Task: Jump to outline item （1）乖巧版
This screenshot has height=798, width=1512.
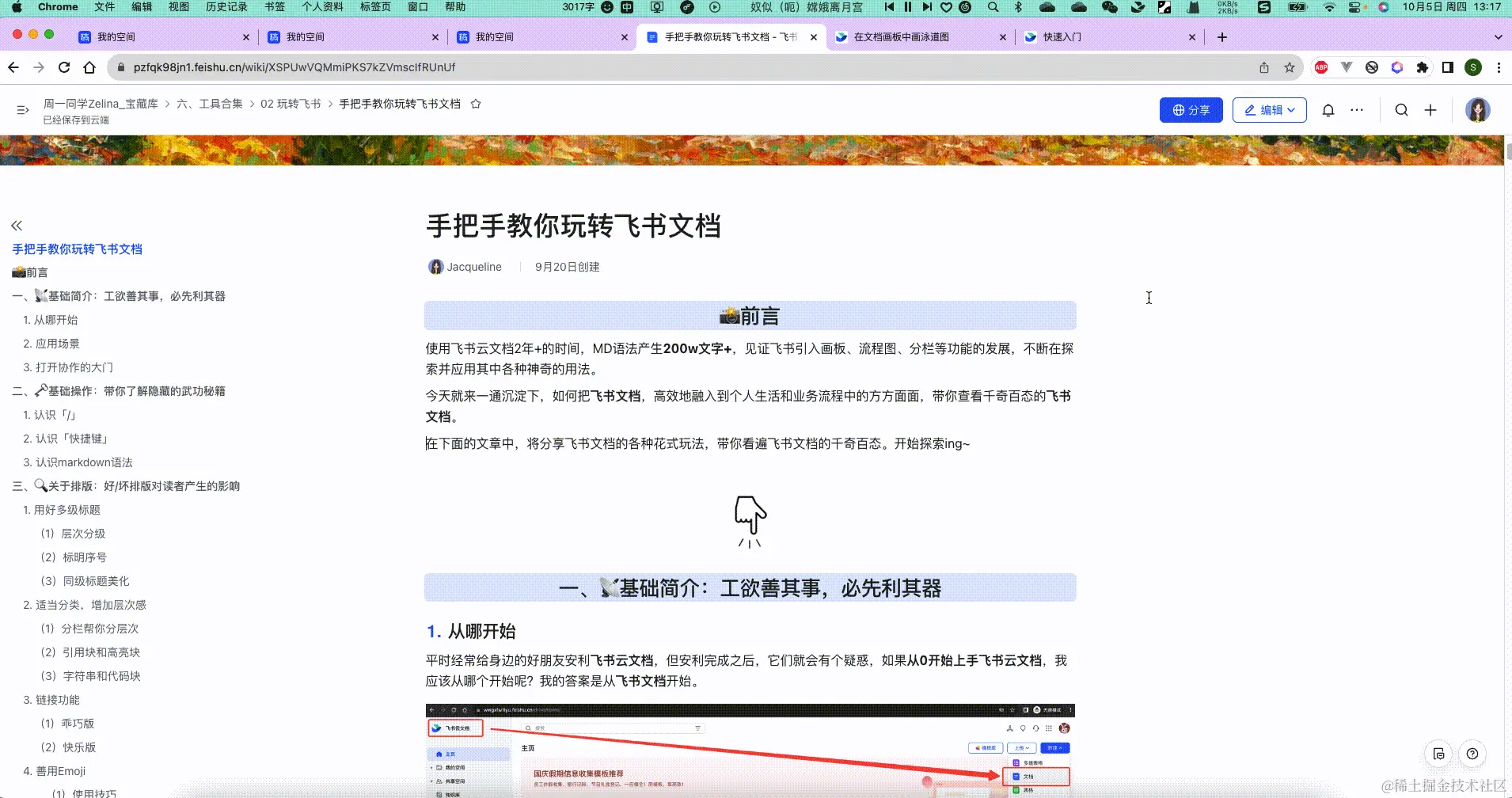Action: [67, 724]
